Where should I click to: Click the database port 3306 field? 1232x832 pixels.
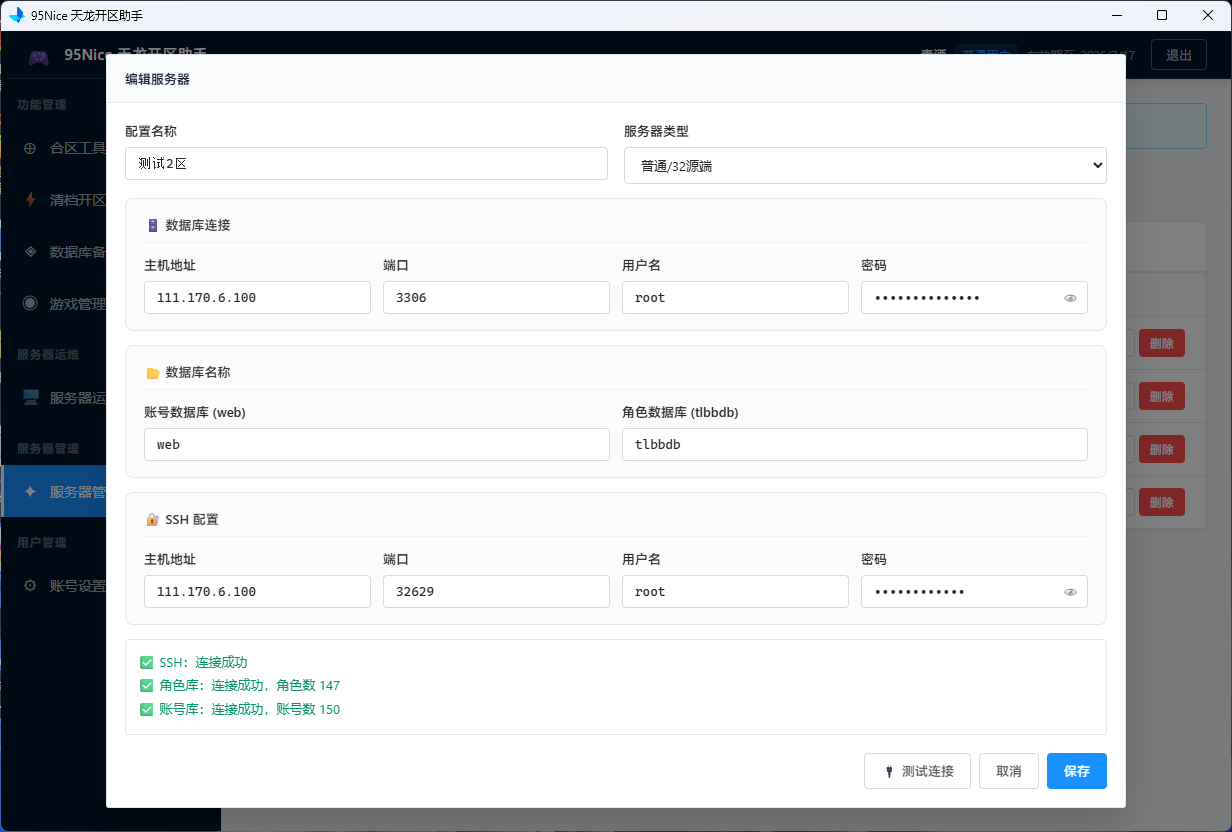point(496,298)
